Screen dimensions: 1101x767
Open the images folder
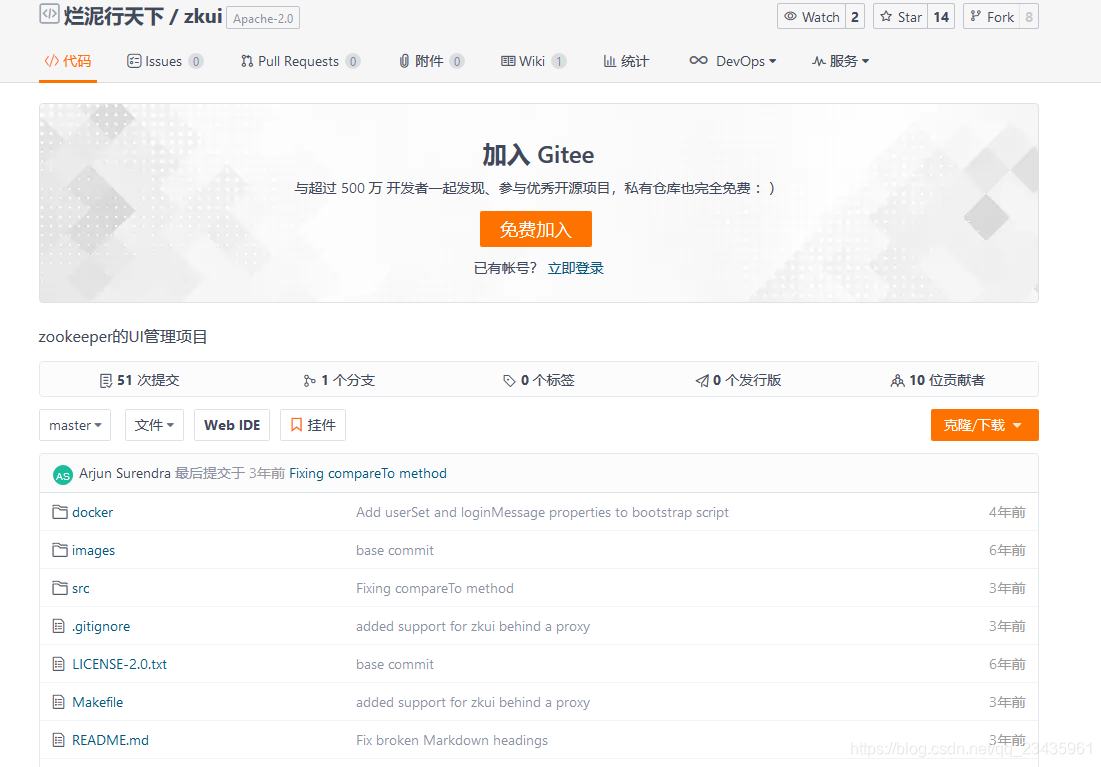(93, 550)
